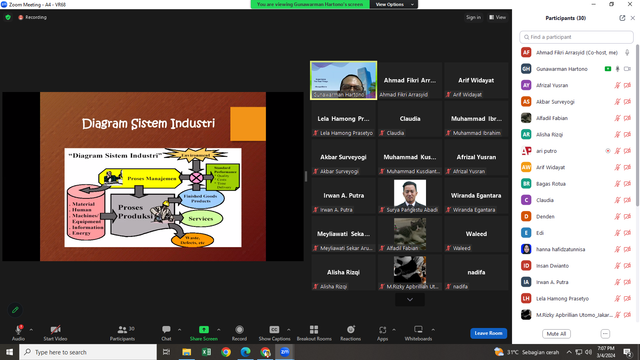640x360 pixels.
Task: Toggle Akbar Surveyogi's muted microphone
Action: click(618, 102)
